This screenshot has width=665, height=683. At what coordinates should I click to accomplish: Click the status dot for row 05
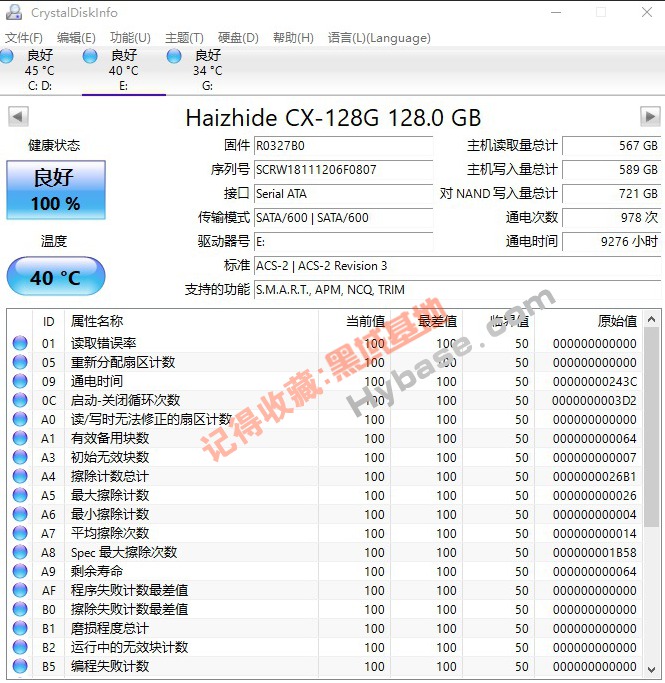pyautogui.click(x=20, y=362)
